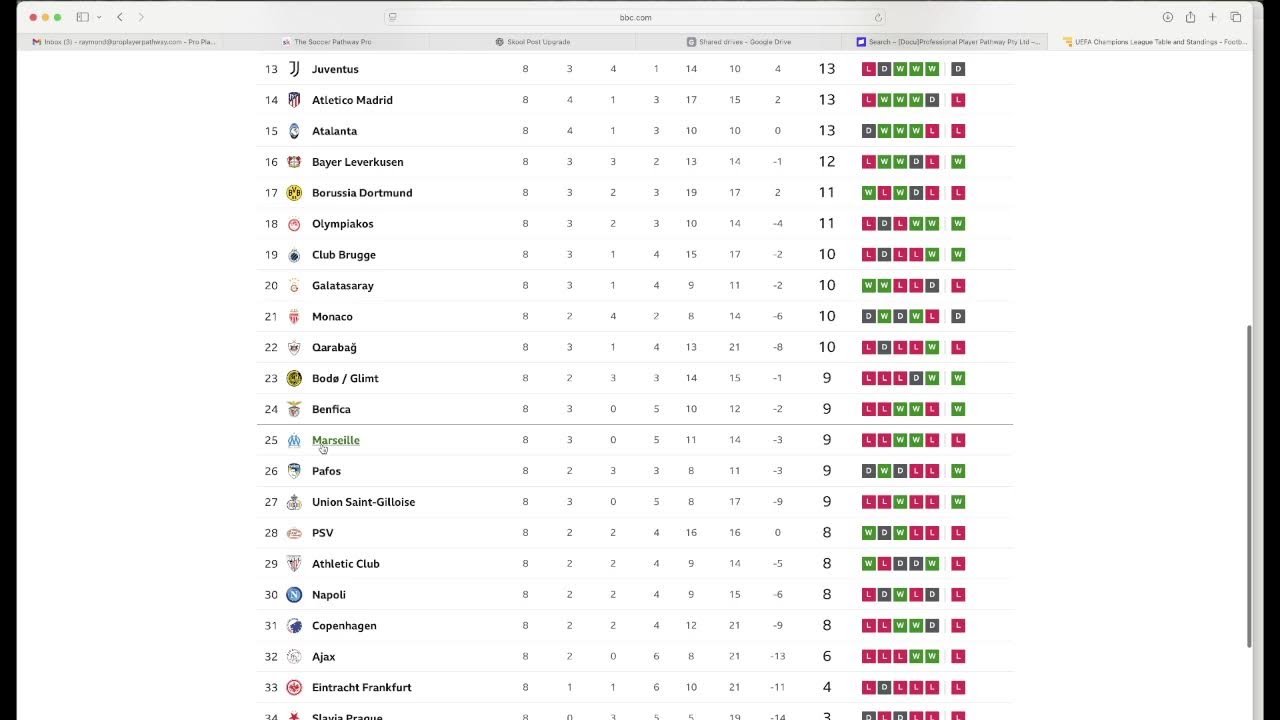Viewport: 1280px width, 720px height.
Task: Switch to The Soccer Pathway Pro tab
Action: click(x=332, y=42)
